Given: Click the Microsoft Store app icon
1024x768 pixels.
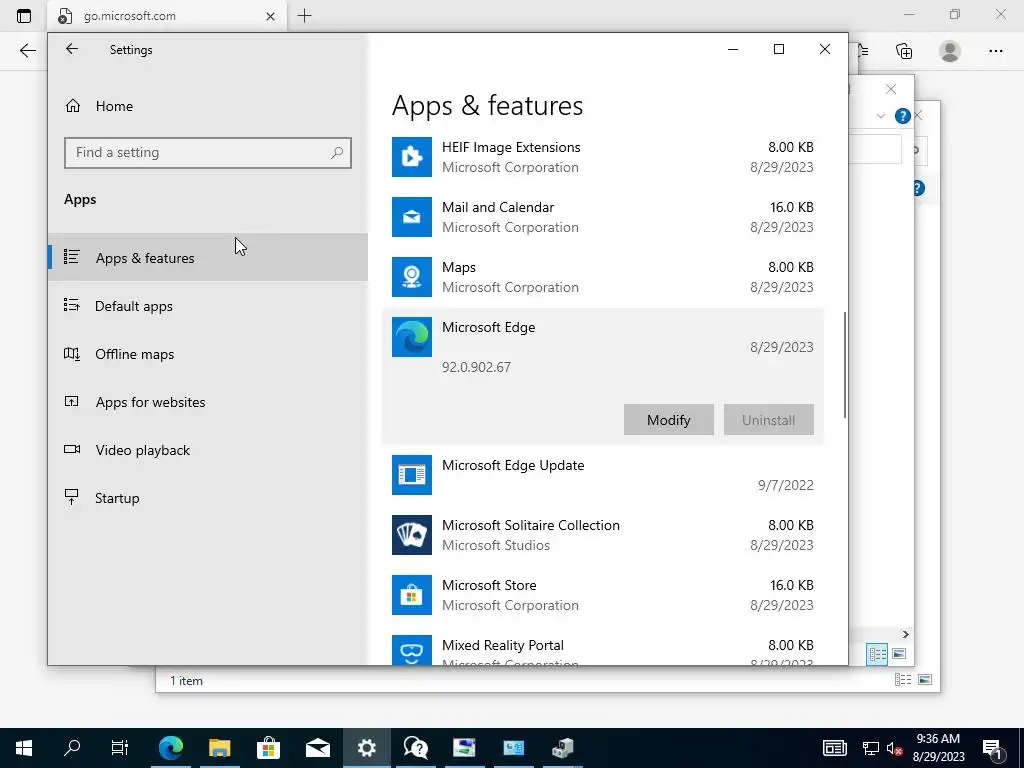Looking at the screenshot, I should point(411,595).
